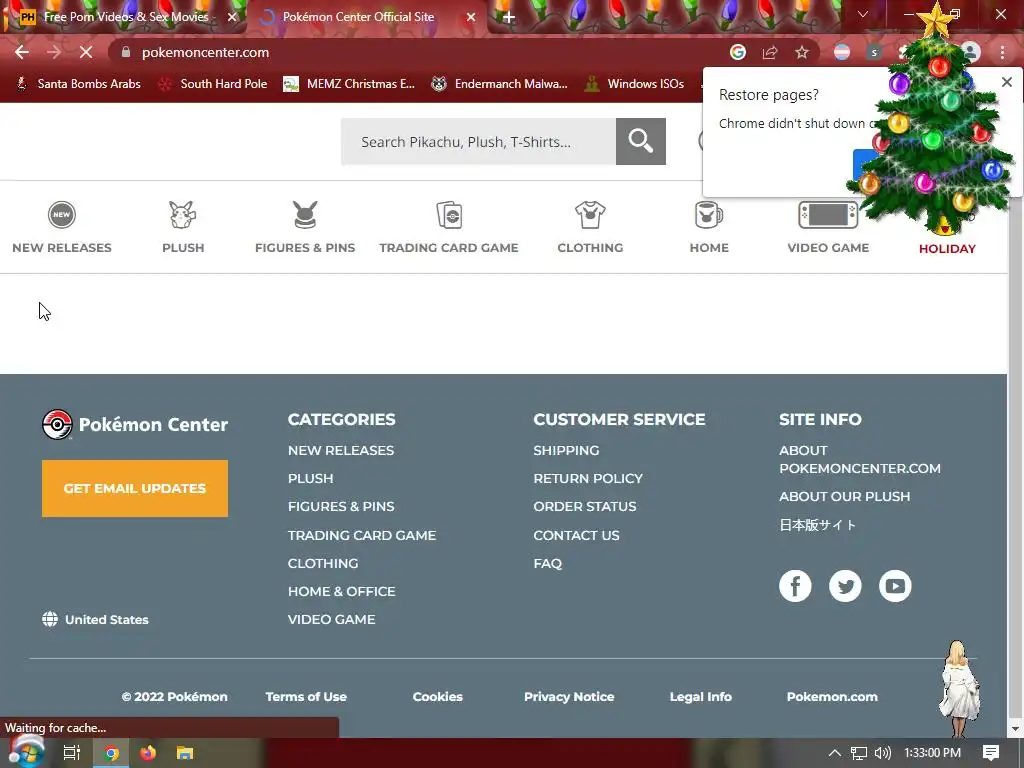This screenshot has height=768, width=1024.
Task: Open the Video Game console icon
Action: click(x=828, y=215)
